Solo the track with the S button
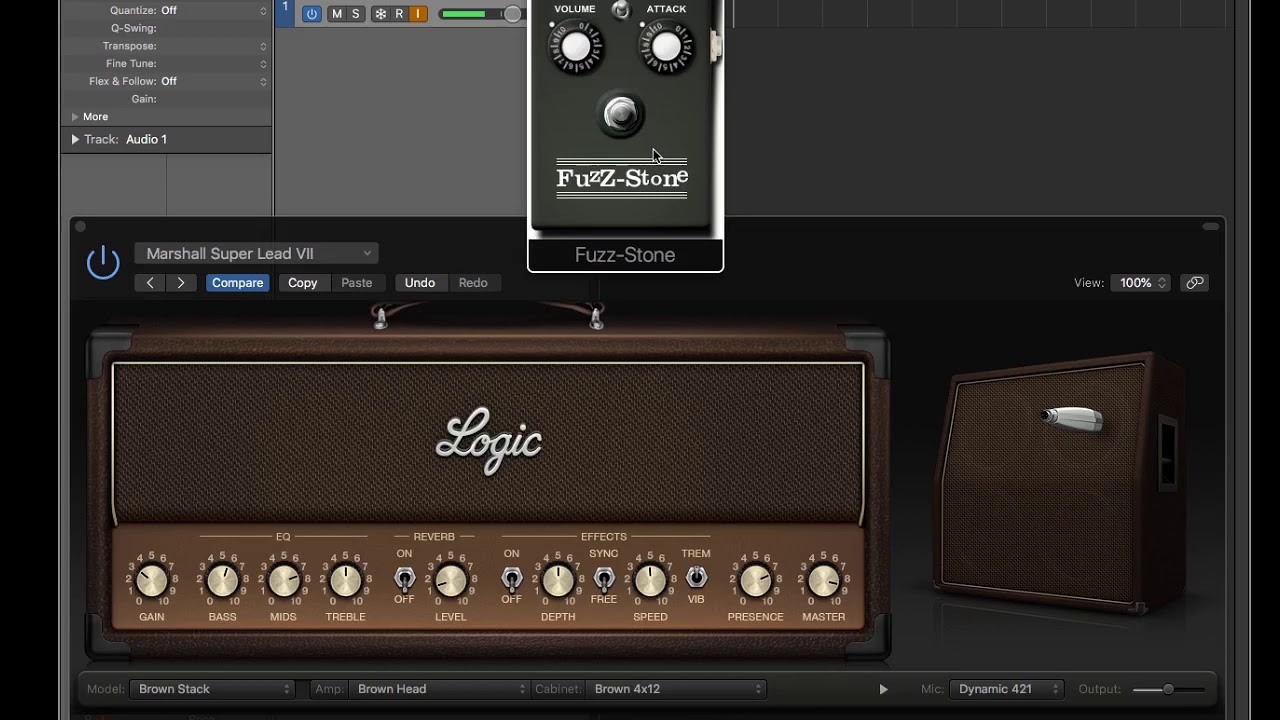The image size is (1280, 720). coord(355,14)
